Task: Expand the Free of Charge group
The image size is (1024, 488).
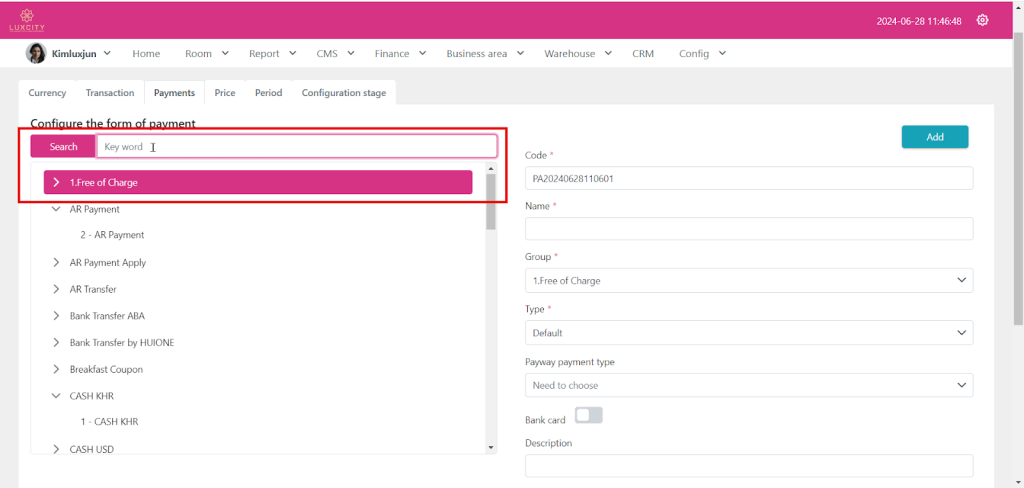Action: pos(56,183)
